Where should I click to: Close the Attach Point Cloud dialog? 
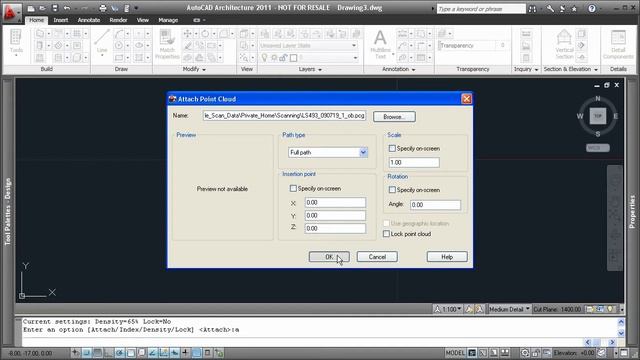tap(466, 99)
